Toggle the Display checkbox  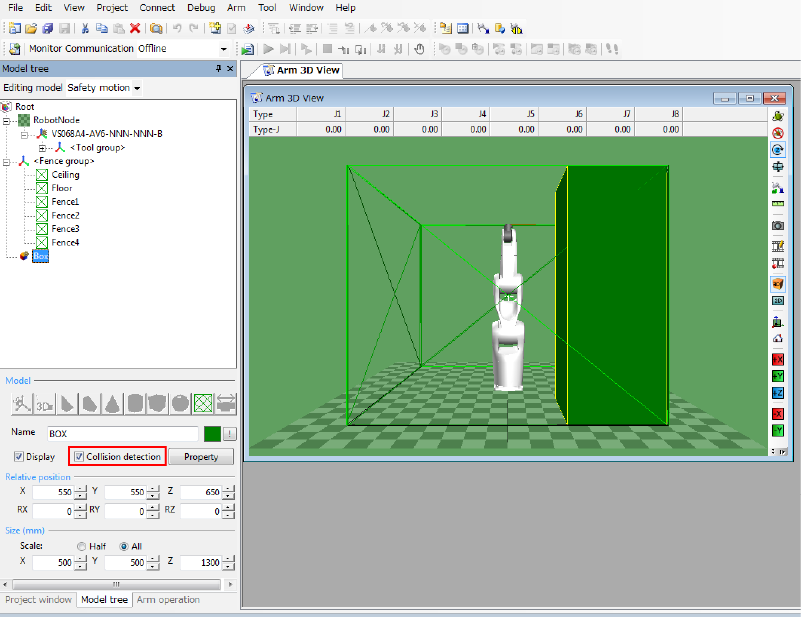coord(20,457)
